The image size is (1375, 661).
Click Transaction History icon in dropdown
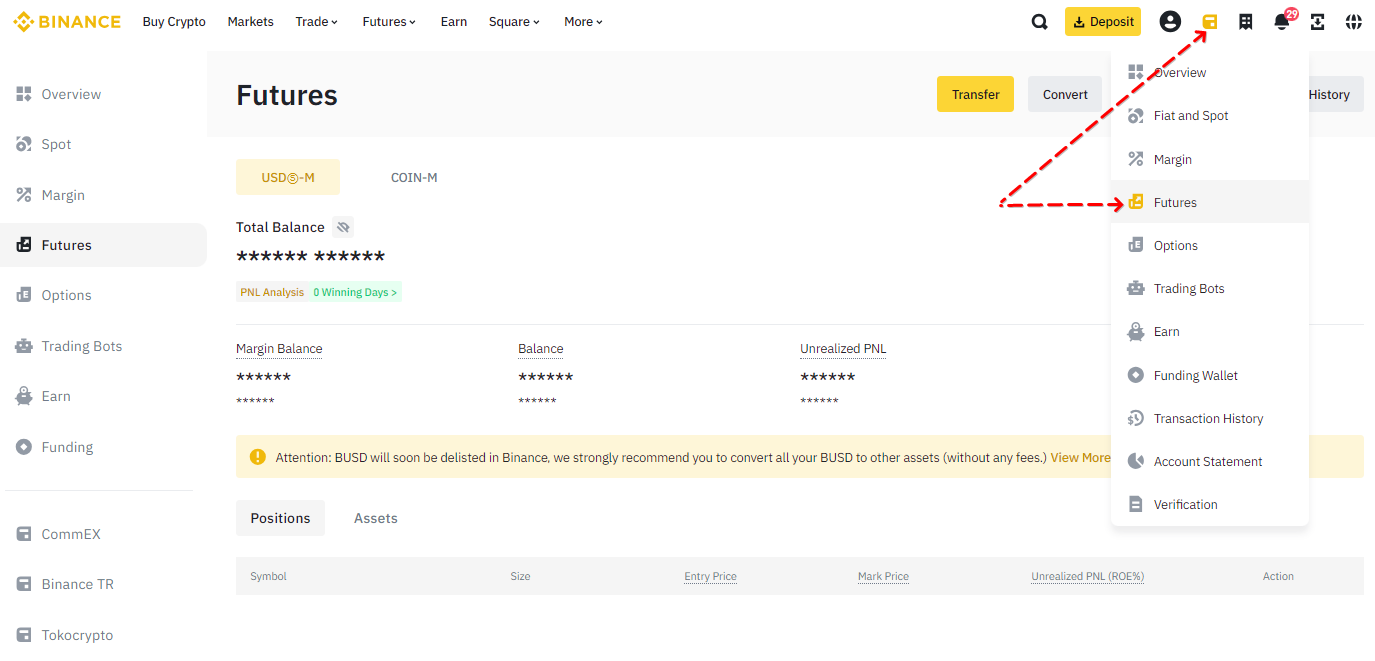1135,418
